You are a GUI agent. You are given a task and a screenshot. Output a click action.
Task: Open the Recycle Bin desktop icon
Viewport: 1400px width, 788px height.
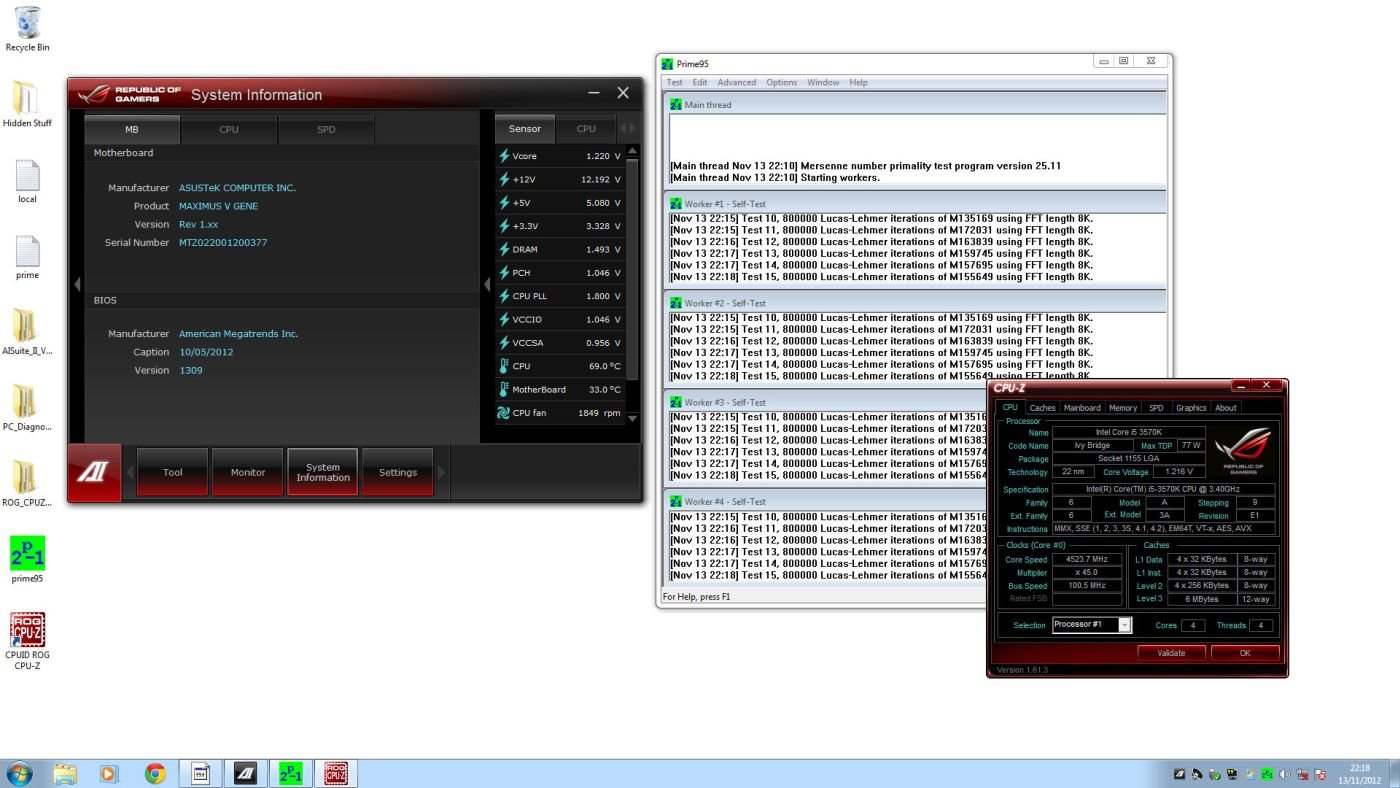tap(27, 28)
